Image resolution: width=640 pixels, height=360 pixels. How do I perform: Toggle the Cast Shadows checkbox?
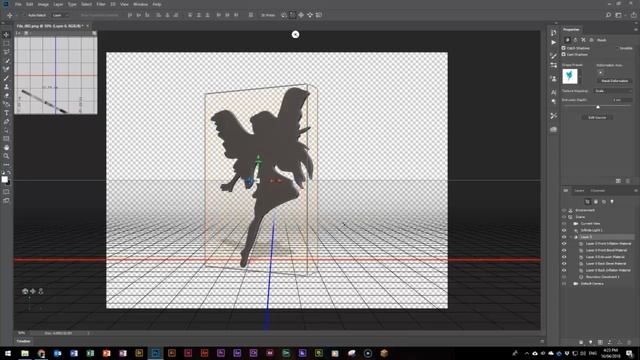tap(564, 54)
